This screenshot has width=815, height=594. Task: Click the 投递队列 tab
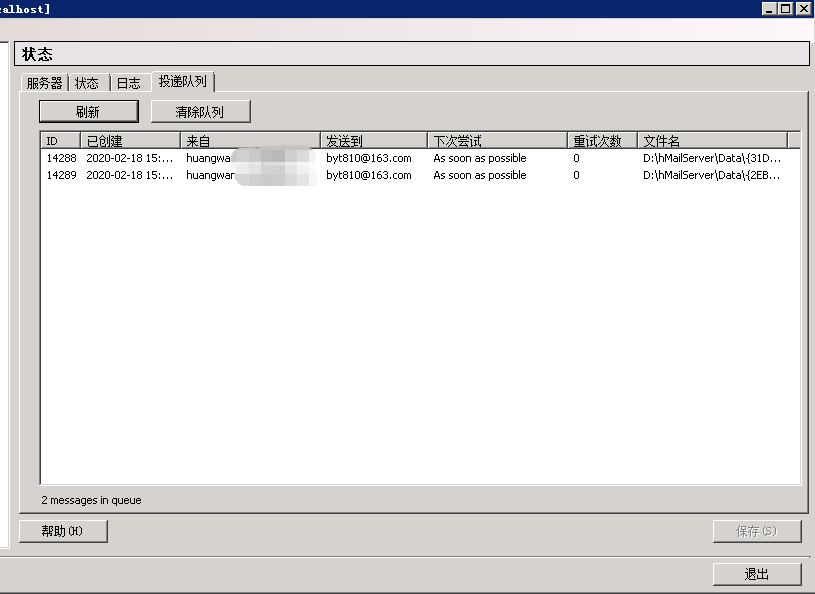(x=183, y=82)
